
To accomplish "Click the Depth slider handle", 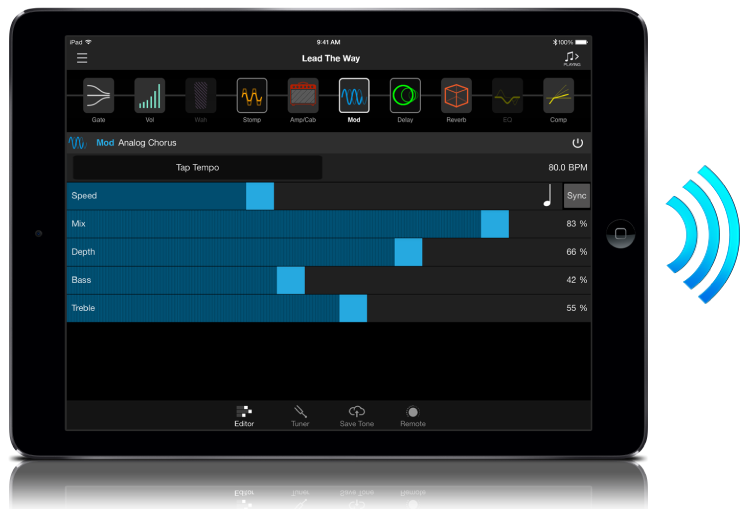I will [409, 252].
